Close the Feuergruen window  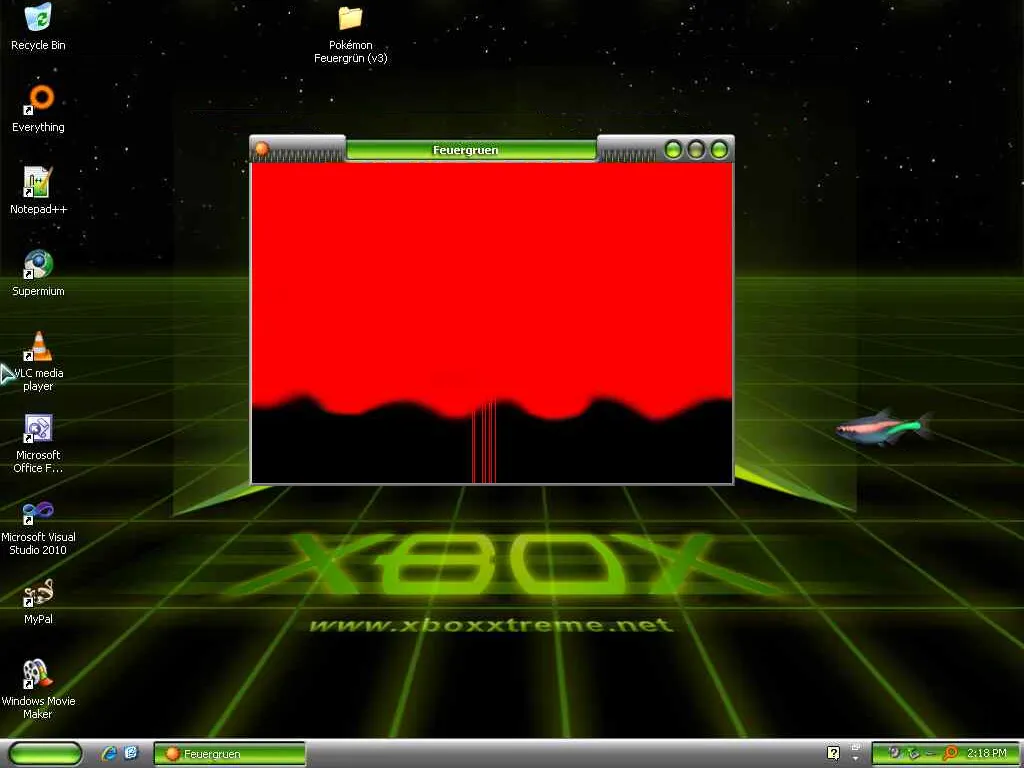click(719, 150)
